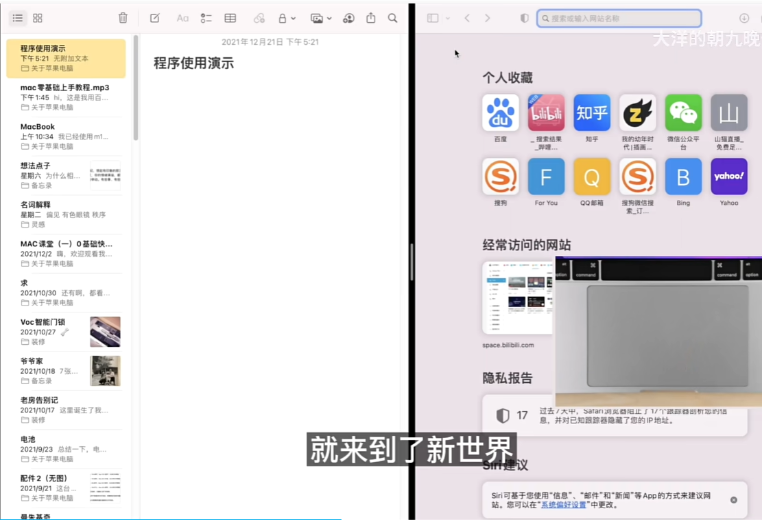The width and height of the screenshot is (762, 520).
Task: Search notes with magnifier icon
Action: click(x=393, y=18)
